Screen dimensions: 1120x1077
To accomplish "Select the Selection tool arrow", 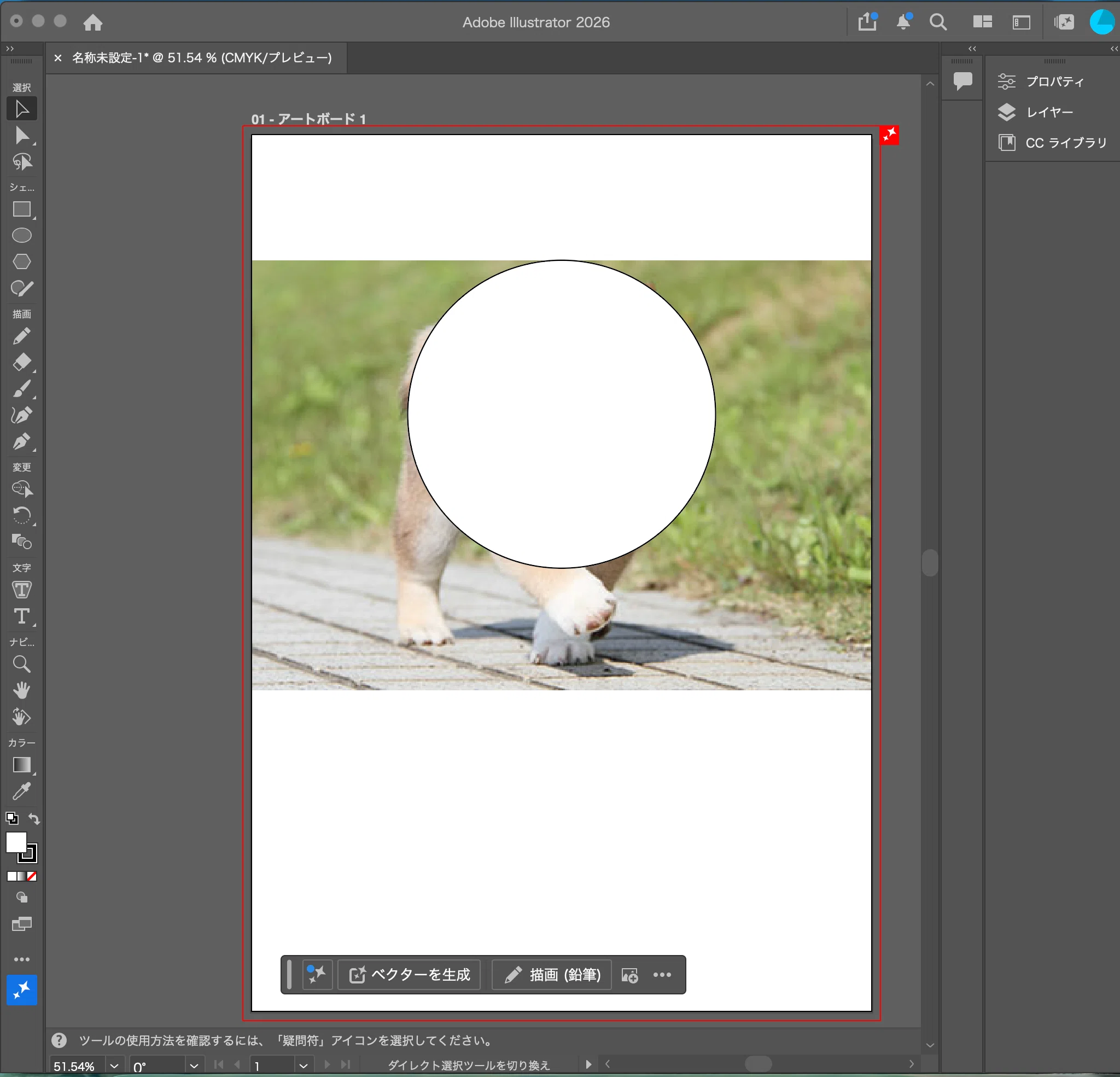I will pos(22,109).
